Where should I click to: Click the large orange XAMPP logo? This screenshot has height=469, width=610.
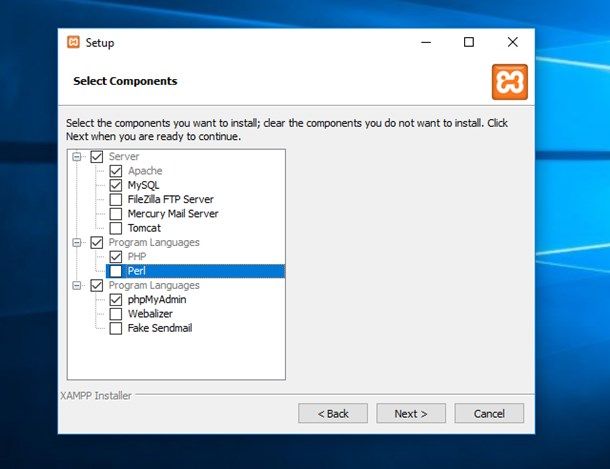tap(510, 82)
